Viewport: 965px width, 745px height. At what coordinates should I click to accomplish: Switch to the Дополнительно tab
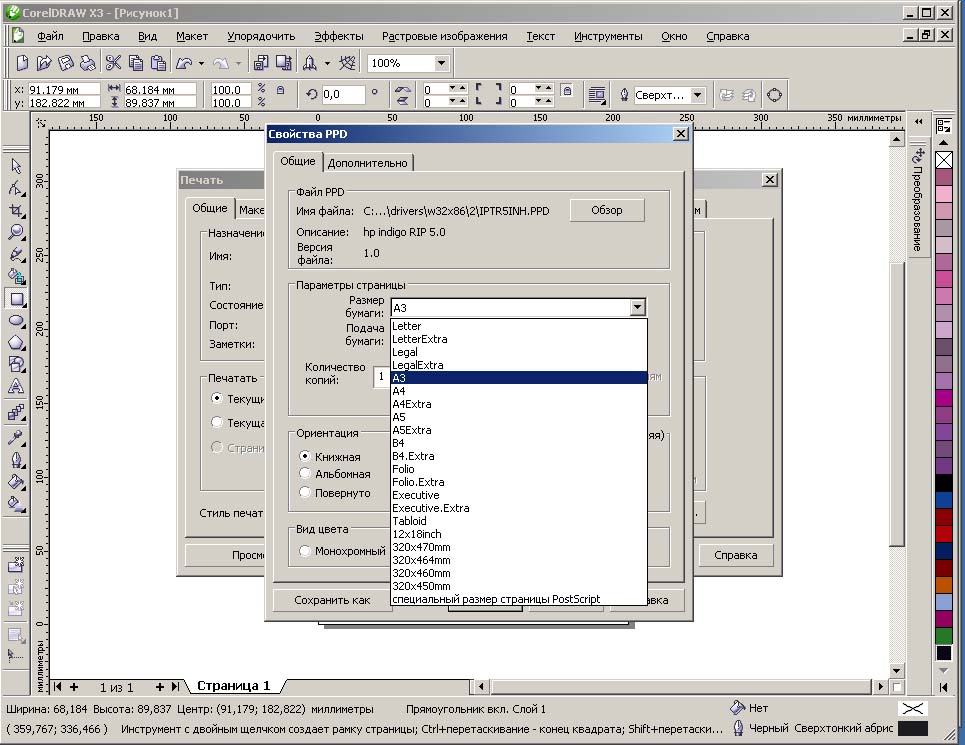(x=367, y=163)
